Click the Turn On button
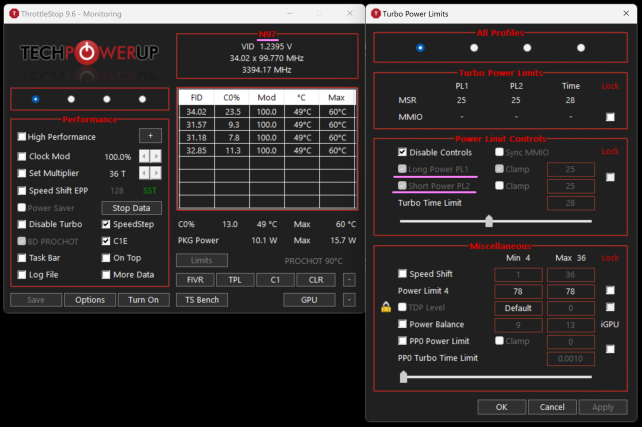Screen dimensions: 642x427 (143, 300)
